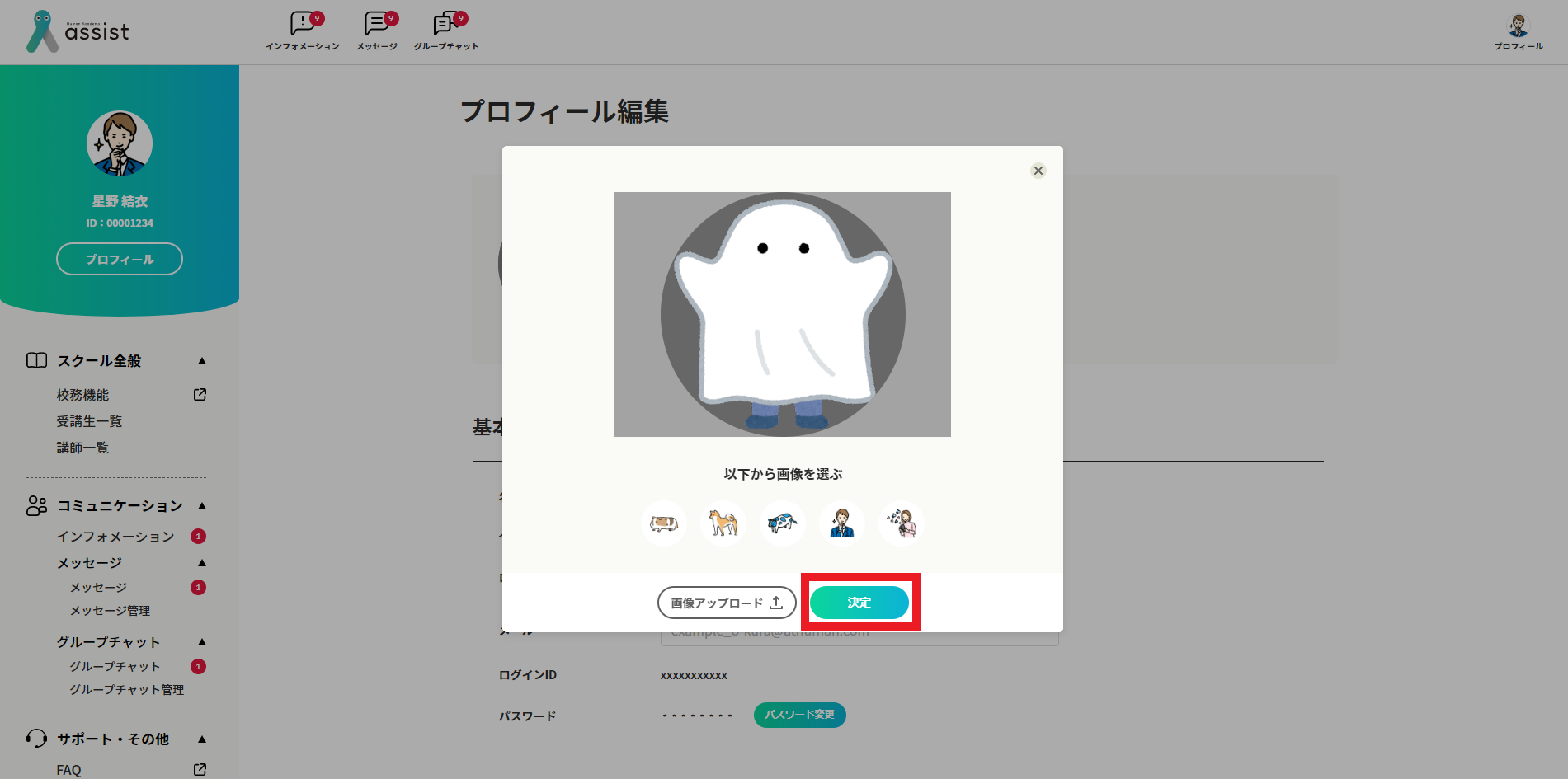Go to メッセージ管理 in sidebar
This screenshot has width=1568, height=779.
110,611
